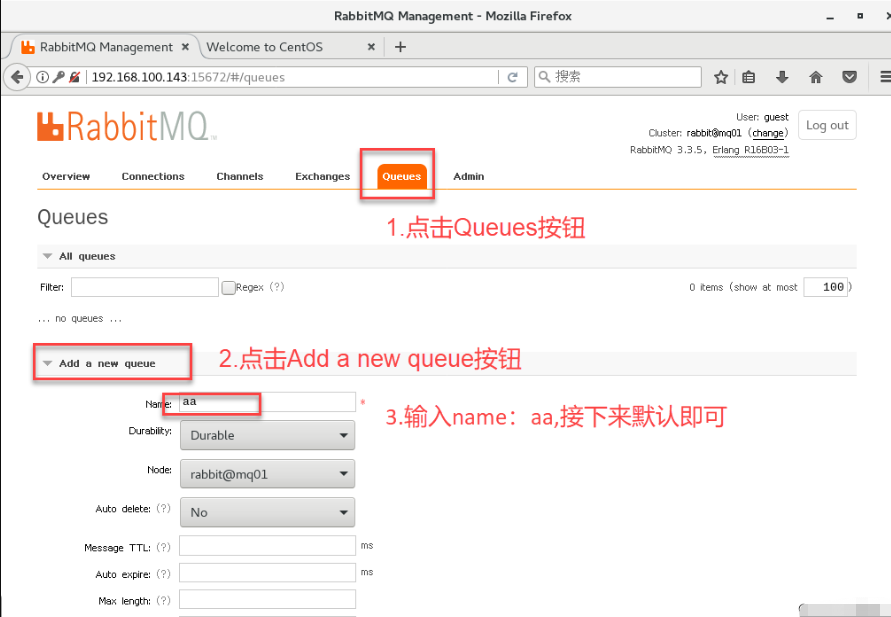This screenshot has width=891, height=617.
Task: Click the '... no queues ...' text
Action: (80, 319)
